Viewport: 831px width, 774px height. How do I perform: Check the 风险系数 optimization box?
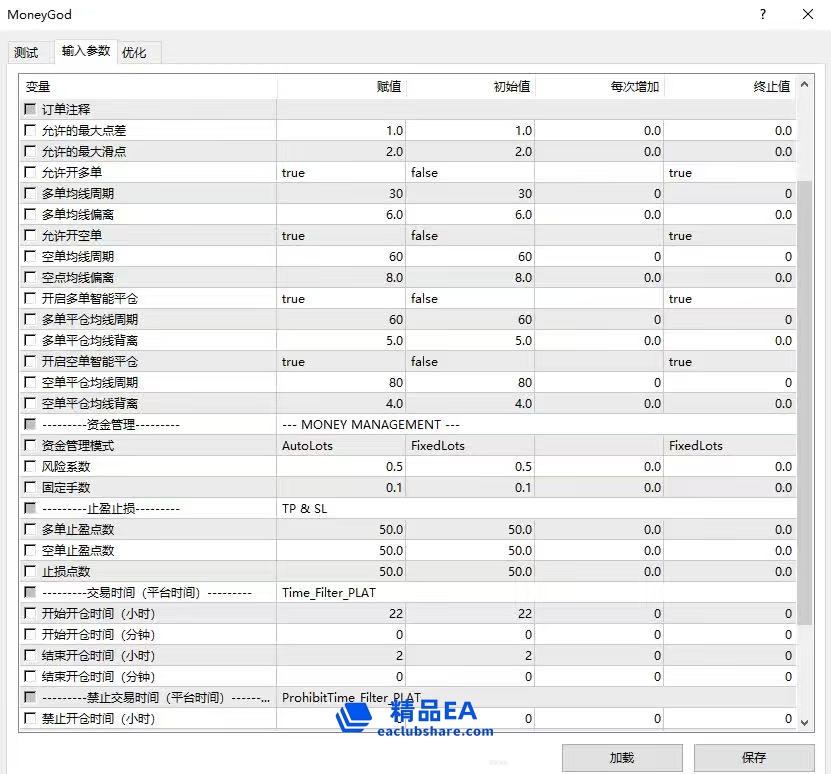30,466
